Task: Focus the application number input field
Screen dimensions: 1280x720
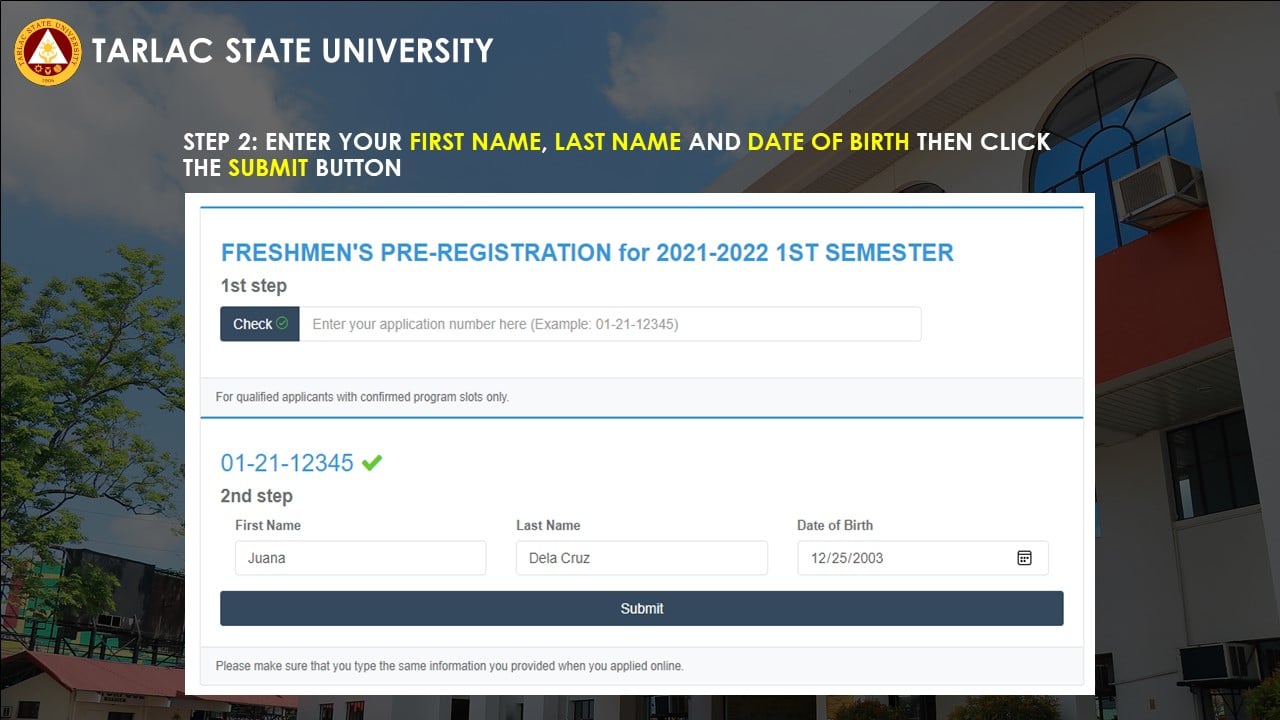Action: tap(610, 324)
